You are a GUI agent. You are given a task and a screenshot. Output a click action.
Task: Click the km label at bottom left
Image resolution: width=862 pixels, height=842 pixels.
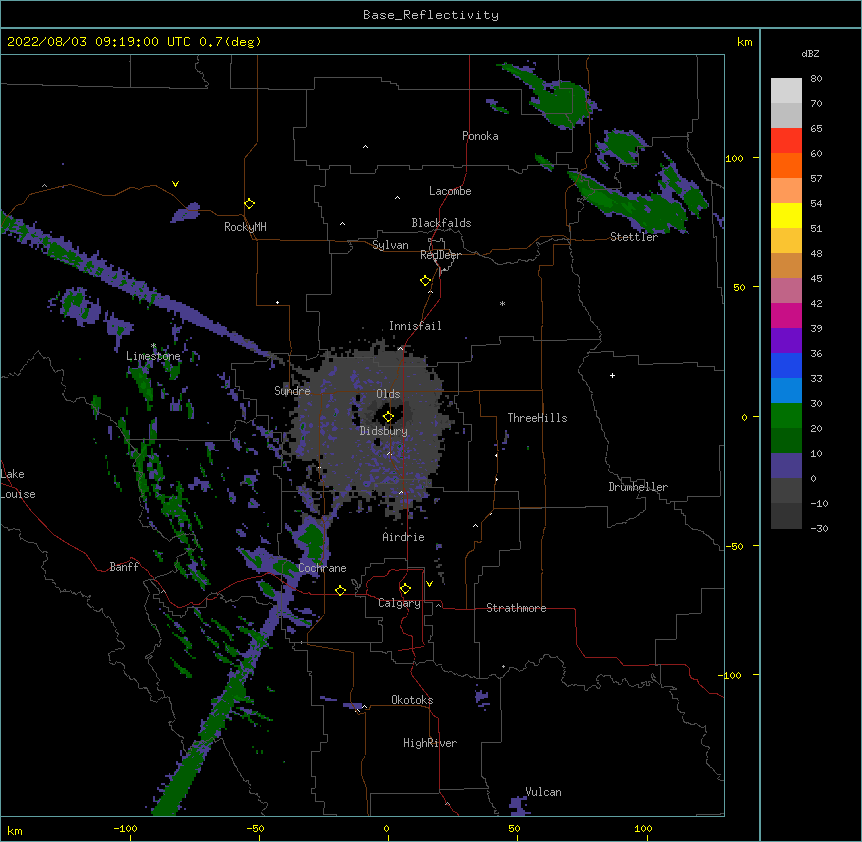pos(14,830)
